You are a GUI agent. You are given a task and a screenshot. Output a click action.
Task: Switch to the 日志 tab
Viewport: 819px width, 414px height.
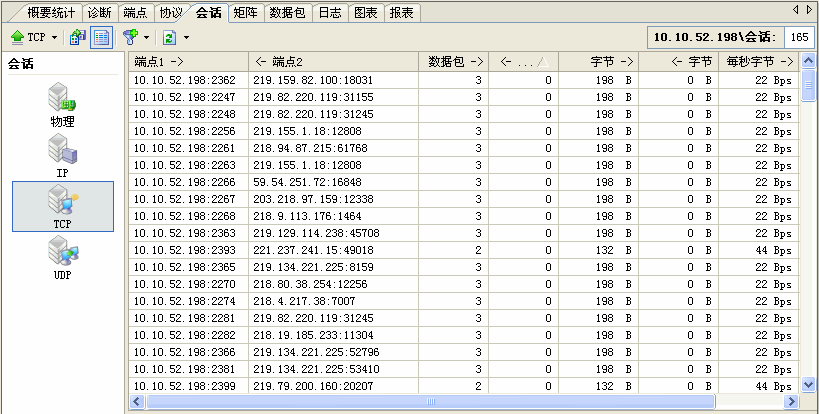[x=330, y=13]
